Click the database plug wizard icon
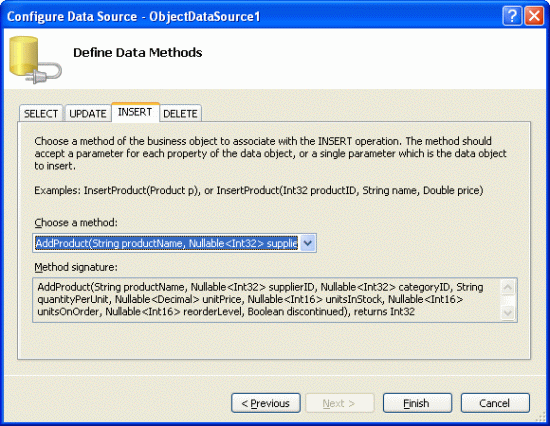550x426 pixels. point(35,60)
